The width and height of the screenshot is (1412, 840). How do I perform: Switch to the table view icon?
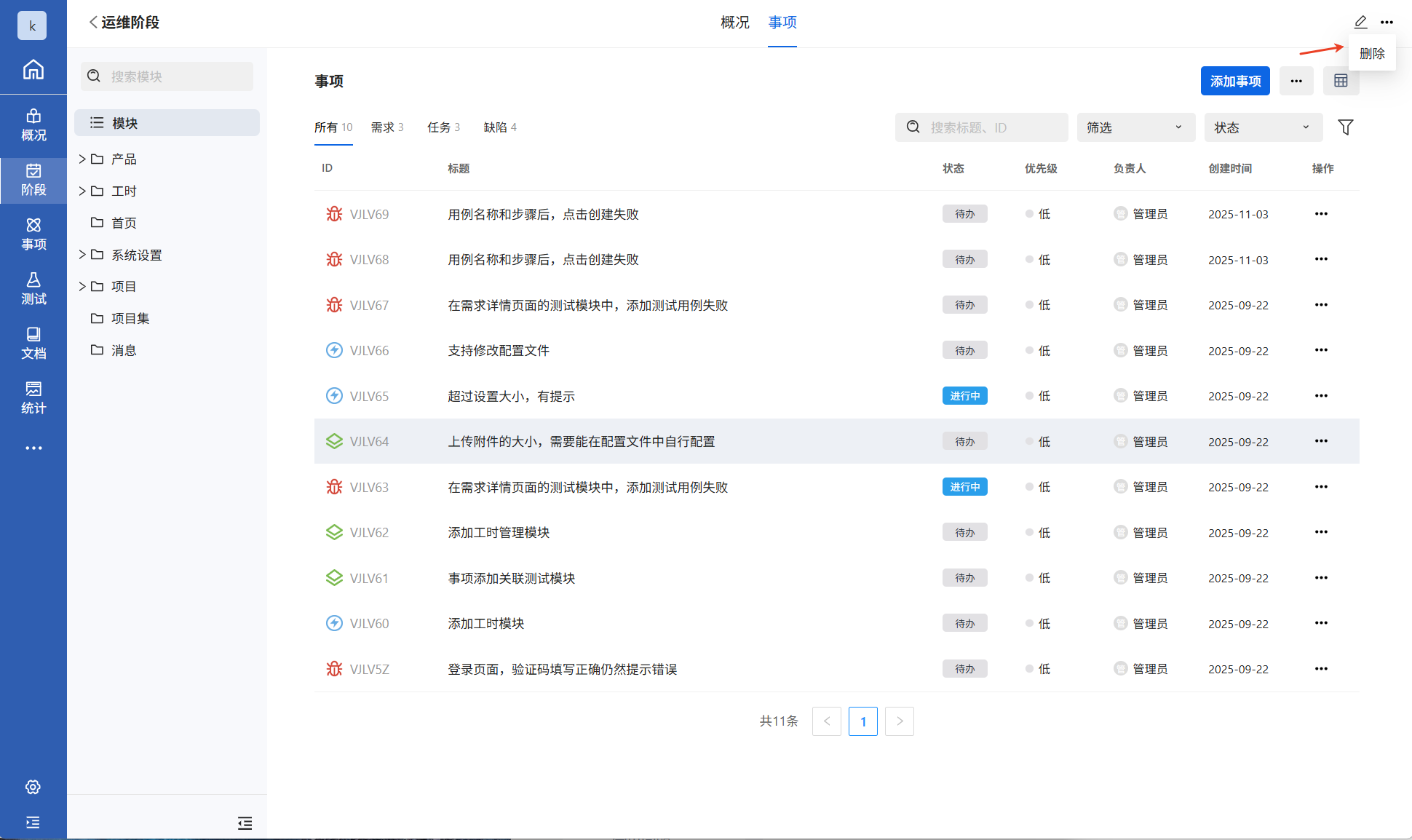pyautogui.click(x=1341, y=81)
